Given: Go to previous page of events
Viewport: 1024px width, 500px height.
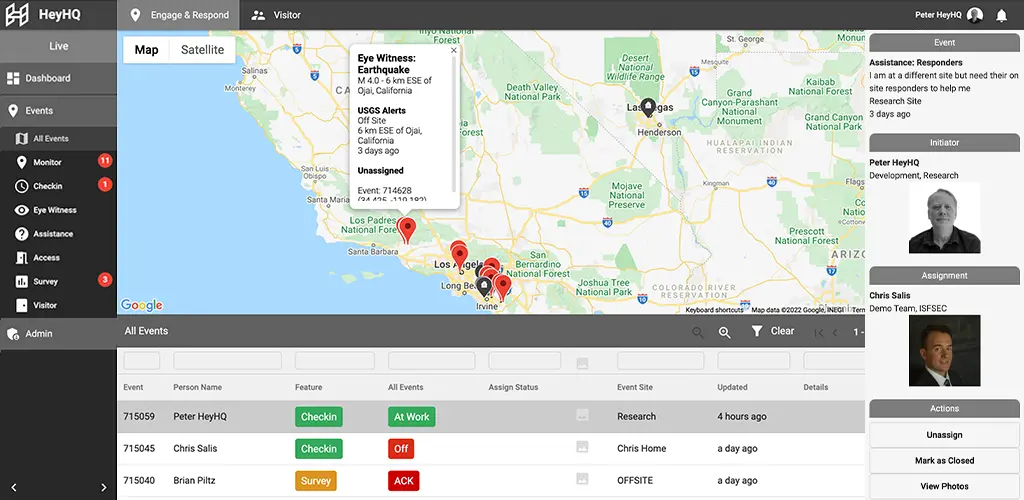Looking at the screenshot, I should point(835,333).
